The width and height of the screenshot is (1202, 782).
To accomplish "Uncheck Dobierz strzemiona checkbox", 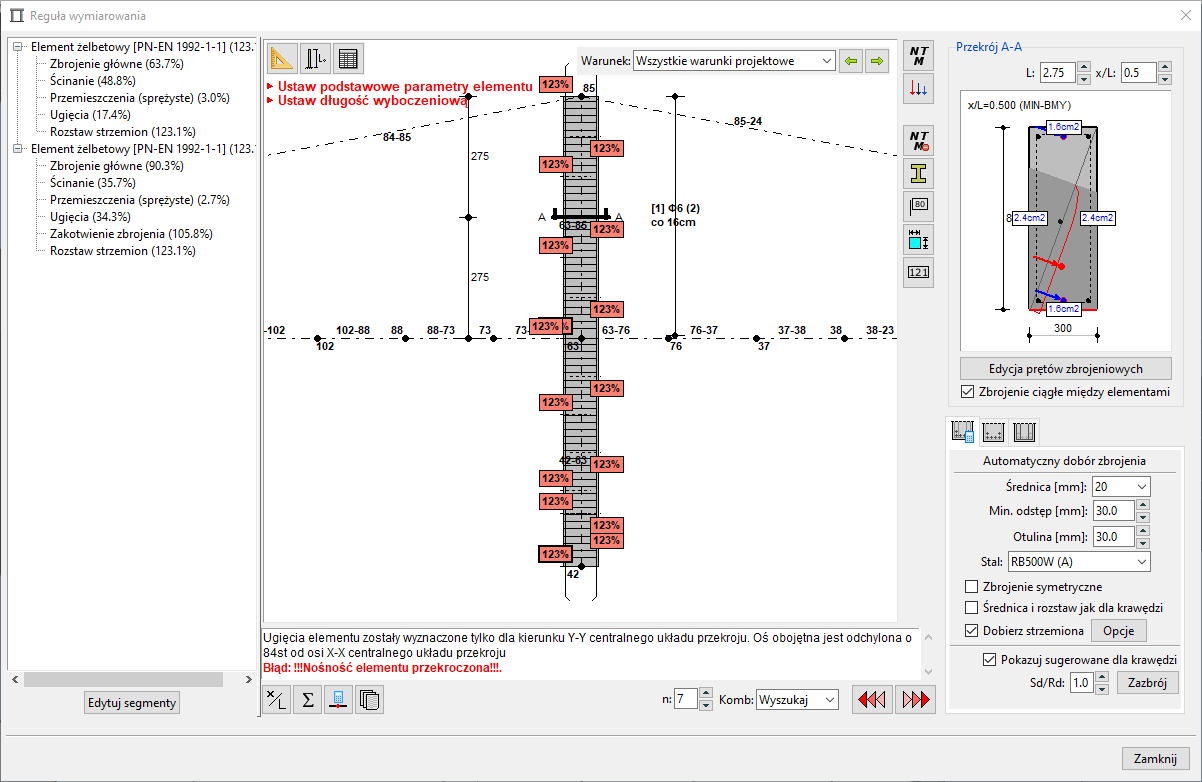I will (x=971, y=631).
